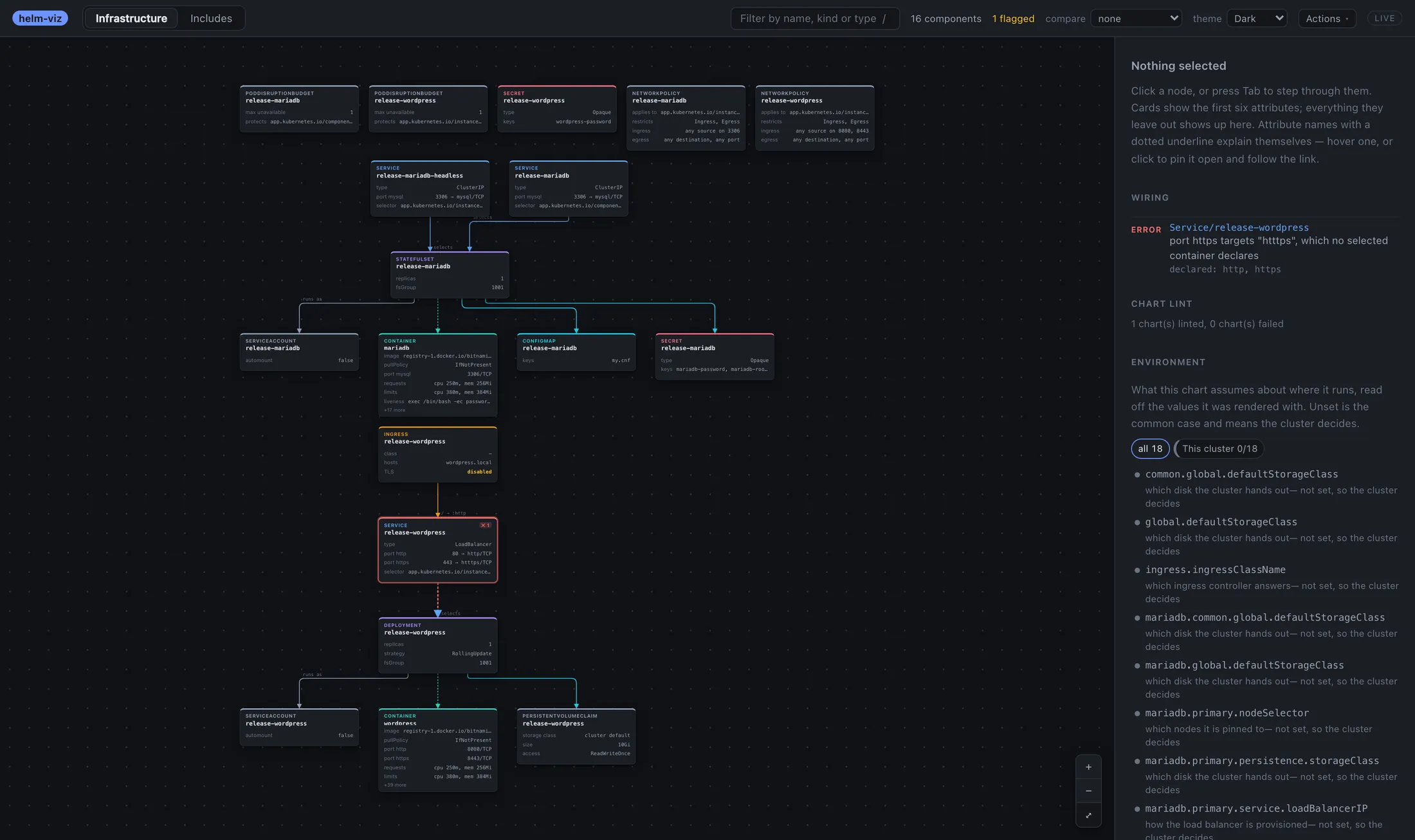This screenshot has width=1415, height=840.
Task: Click '+17 more' on the mariadb container
Action: [394, 410]
